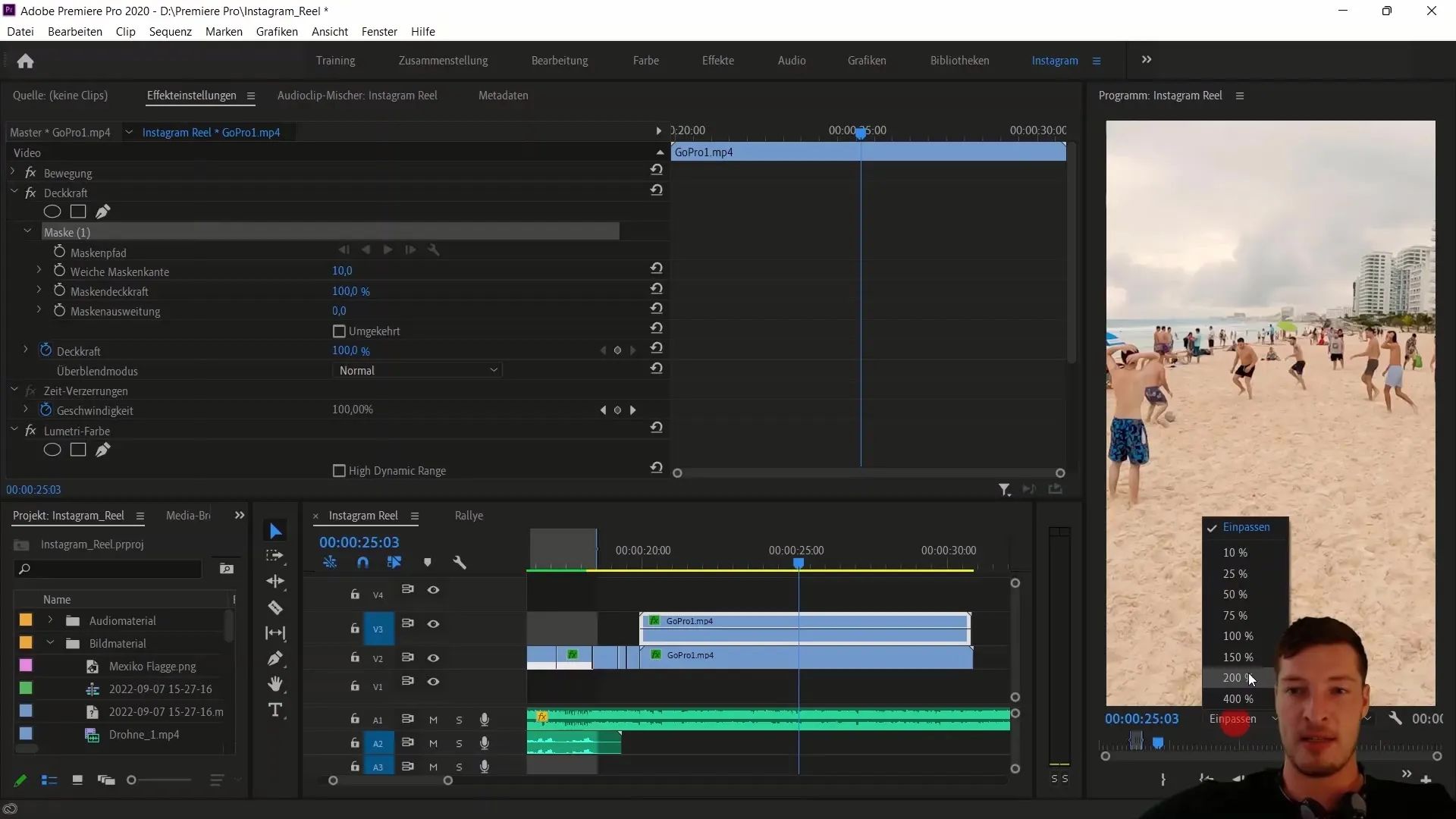Select the Selection tool arrow

coord(275,532)
